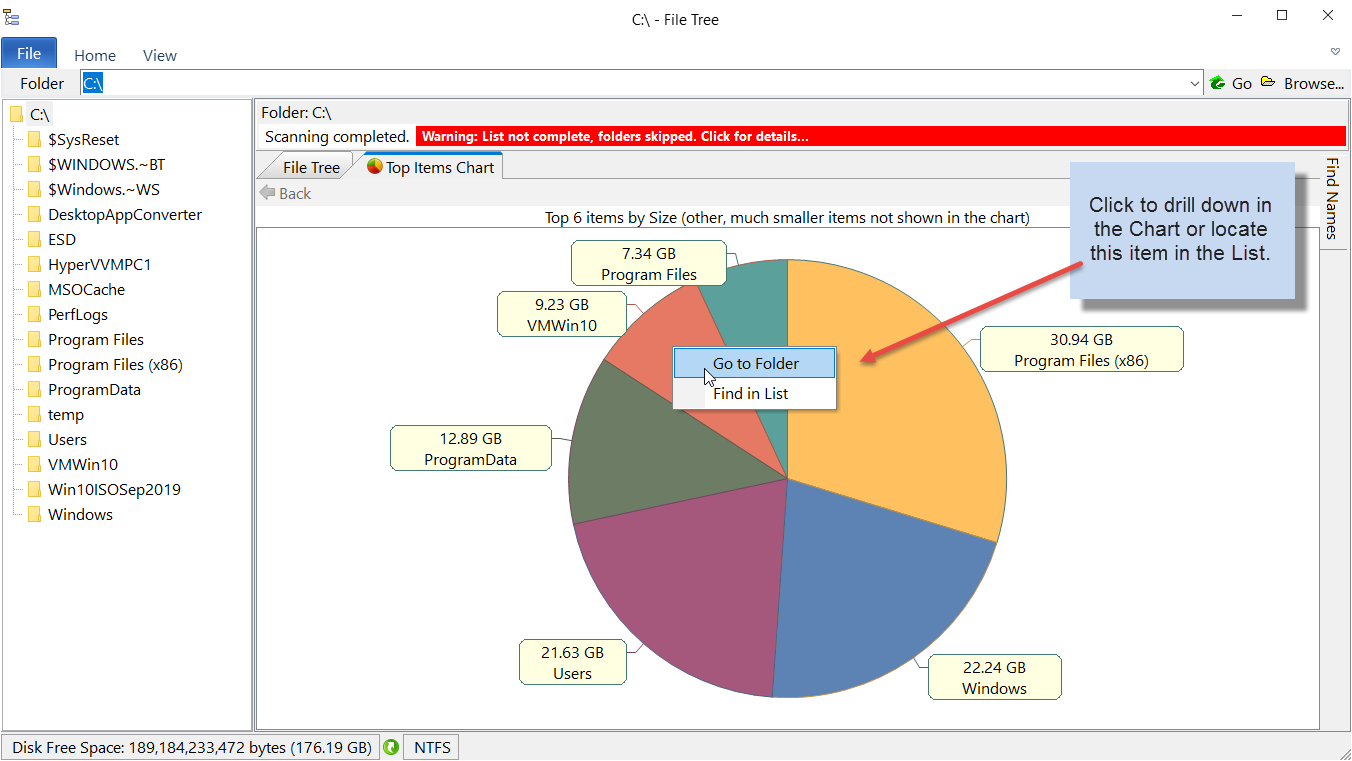Click the green refresh icon in status bar
This screenshot has height=761, width=1352.
(x=391, y=747)
